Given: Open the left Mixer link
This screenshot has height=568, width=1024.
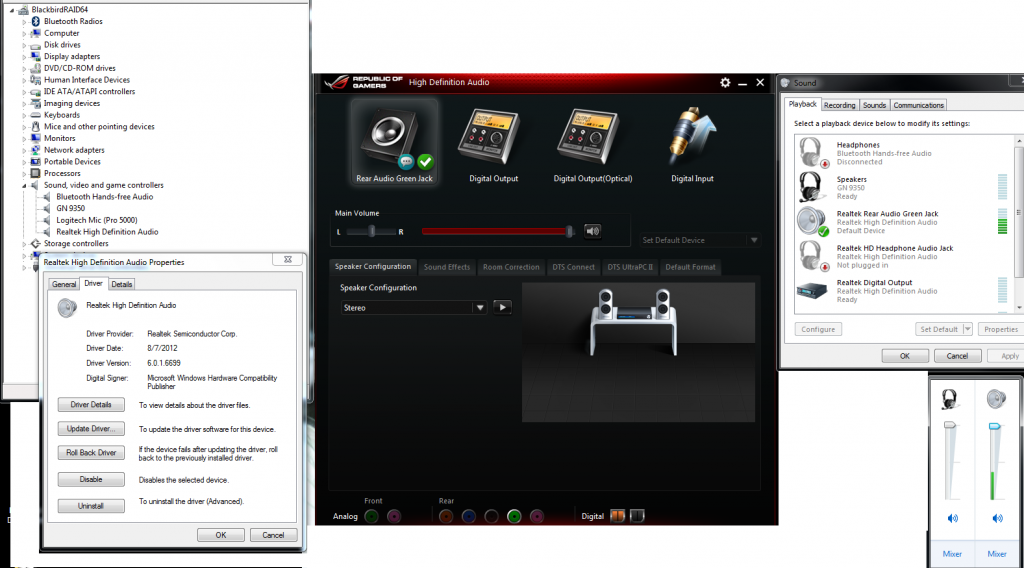Looking at the screenshot, I should [x=952, y=554].
